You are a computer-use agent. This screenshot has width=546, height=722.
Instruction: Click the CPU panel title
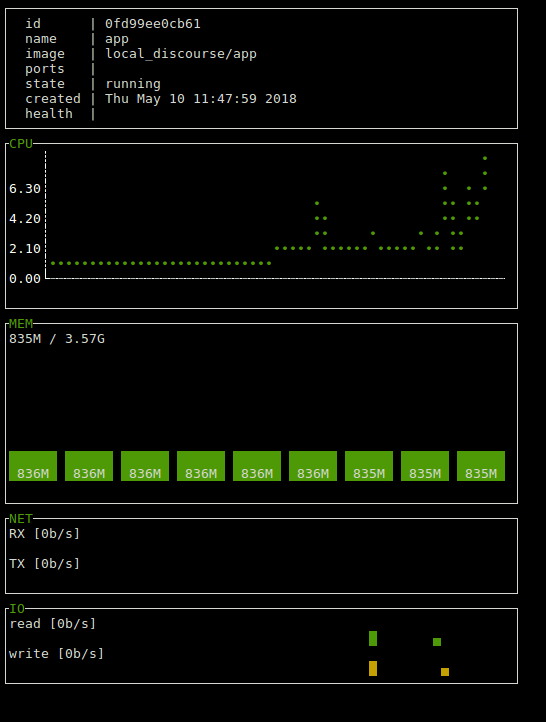click(21, 144)
